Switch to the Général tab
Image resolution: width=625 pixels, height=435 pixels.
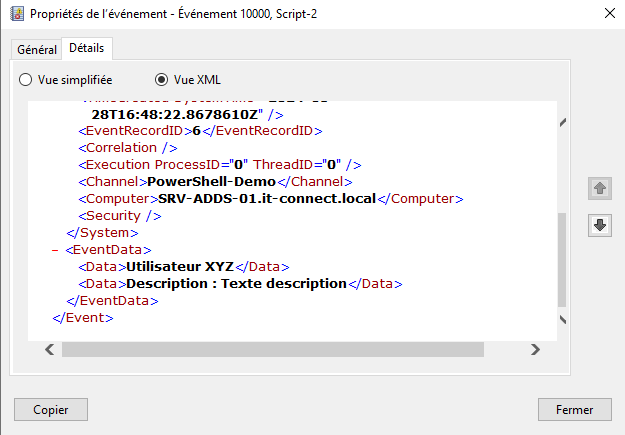point(37,49)
